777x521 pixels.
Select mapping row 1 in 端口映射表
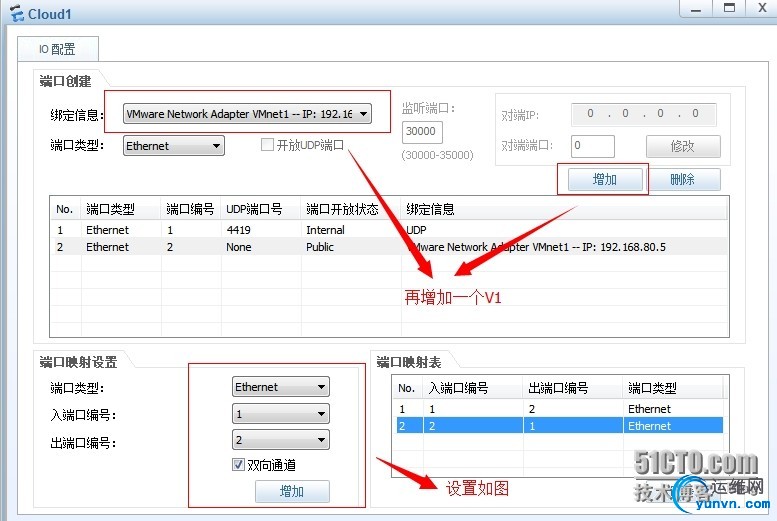pos(559,409)
